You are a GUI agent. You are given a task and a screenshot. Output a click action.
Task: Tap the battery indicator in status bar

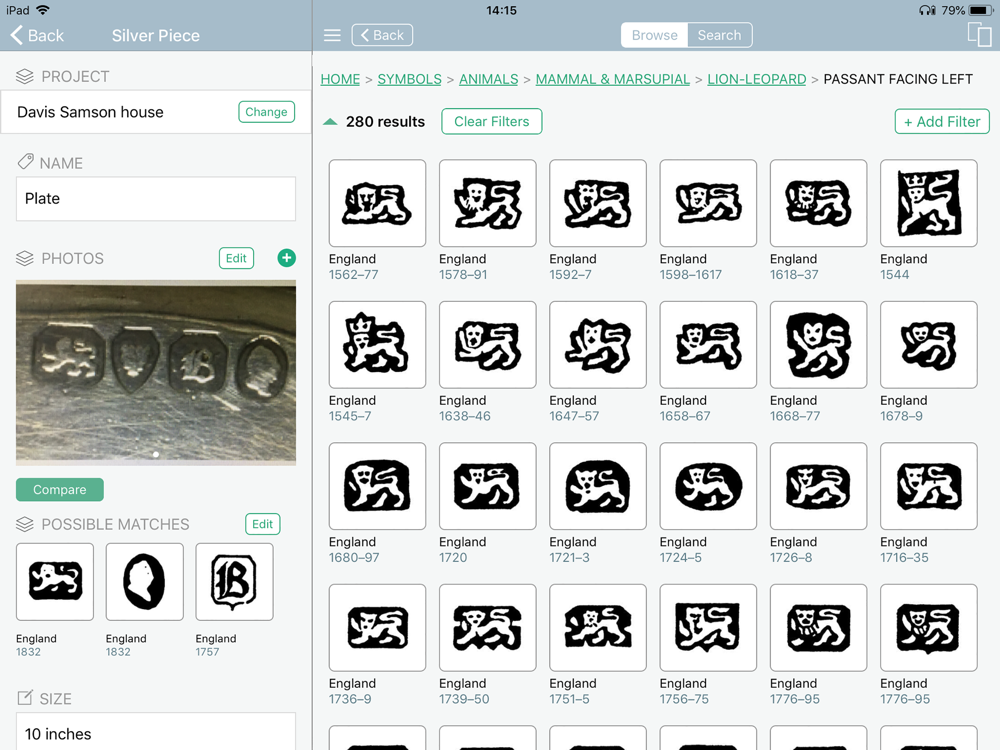pyautogui.click(x=980, y=10)
